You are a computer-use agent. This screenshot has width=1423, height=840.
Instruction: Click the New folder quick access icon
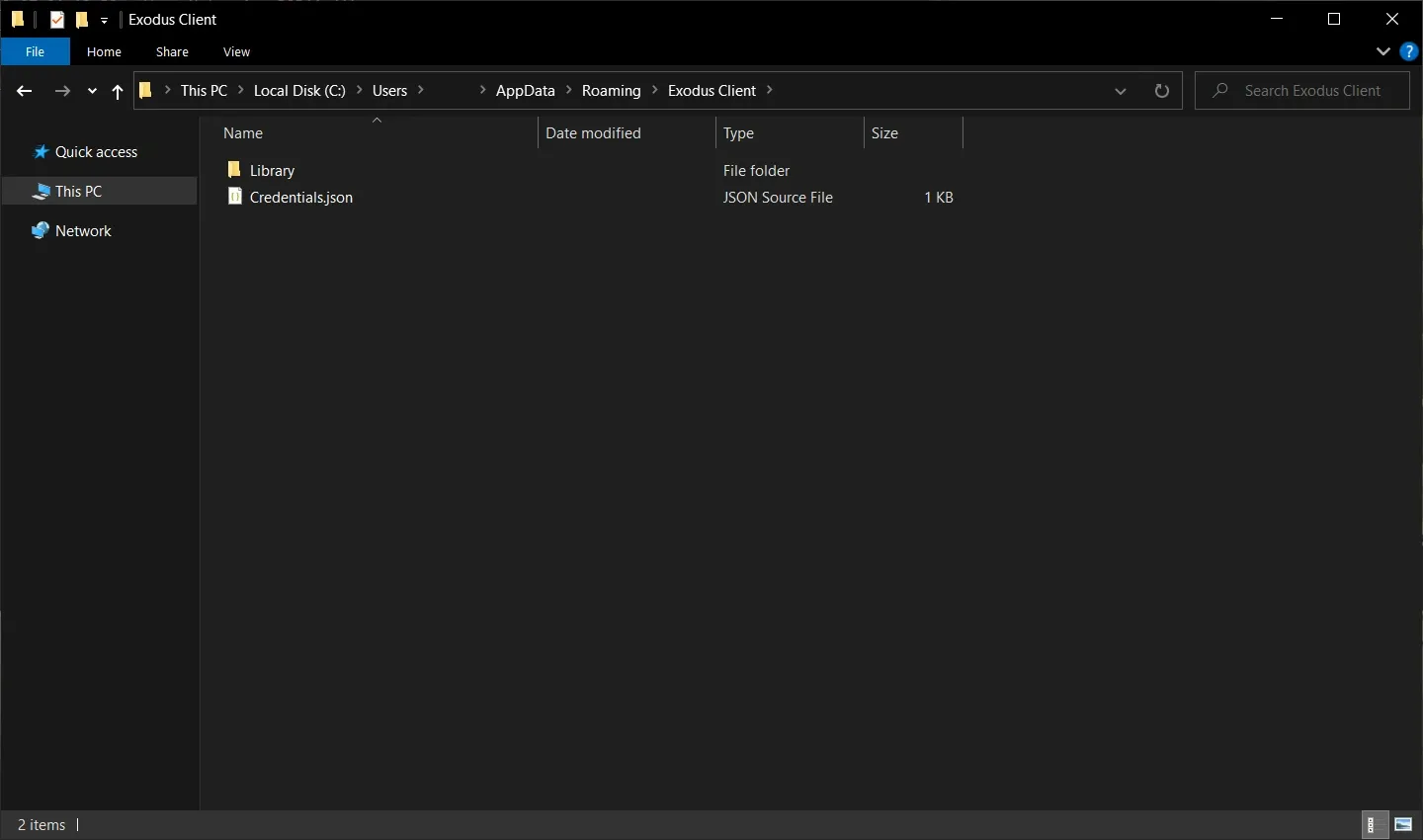[82, 20]
